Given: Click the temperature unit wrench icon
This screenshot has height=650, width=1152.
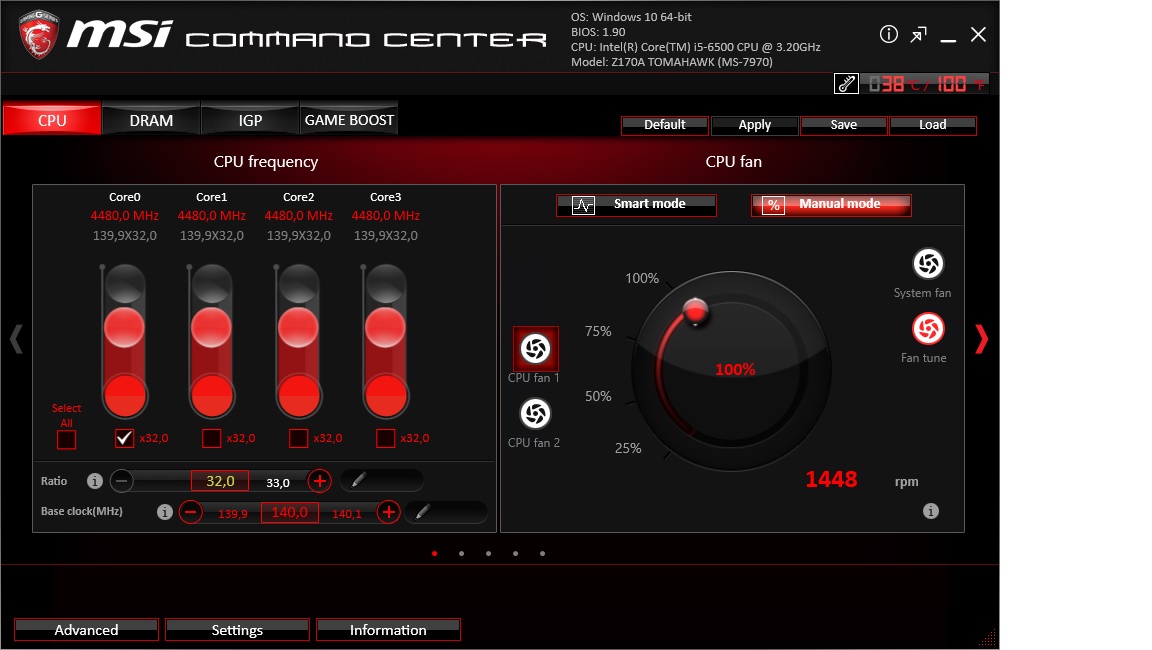Looking at the screenshot, I should point(846,84).
